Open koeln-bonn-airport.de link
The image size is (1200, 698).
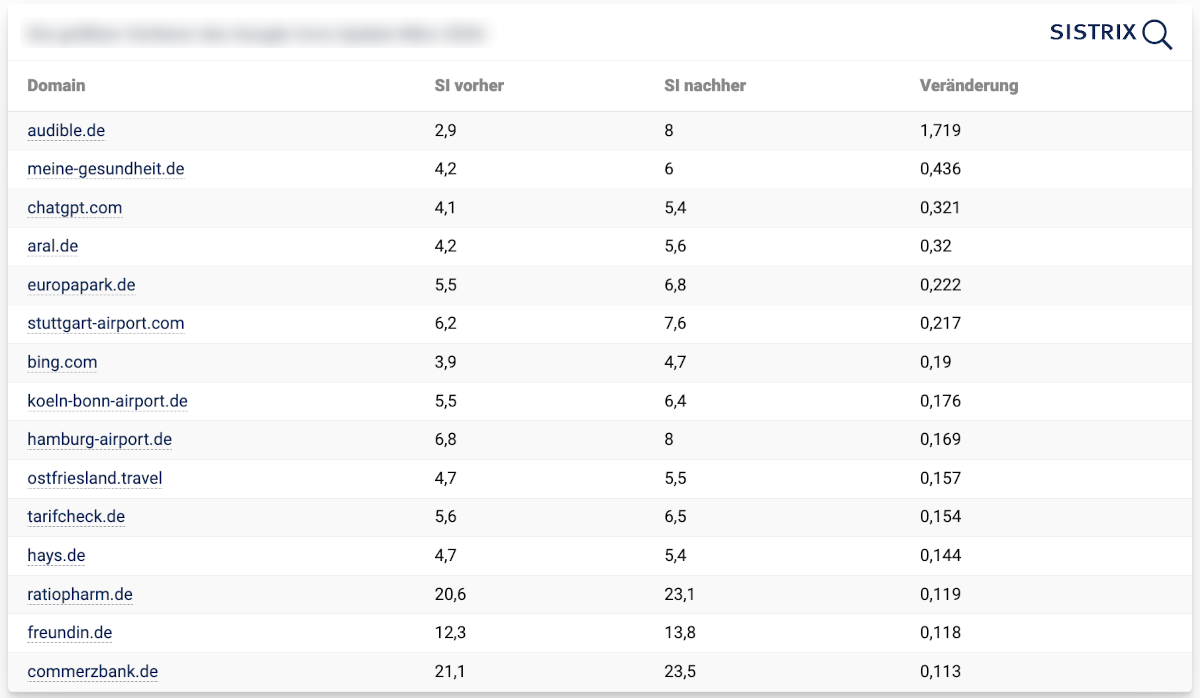click(x=107, y=401)
